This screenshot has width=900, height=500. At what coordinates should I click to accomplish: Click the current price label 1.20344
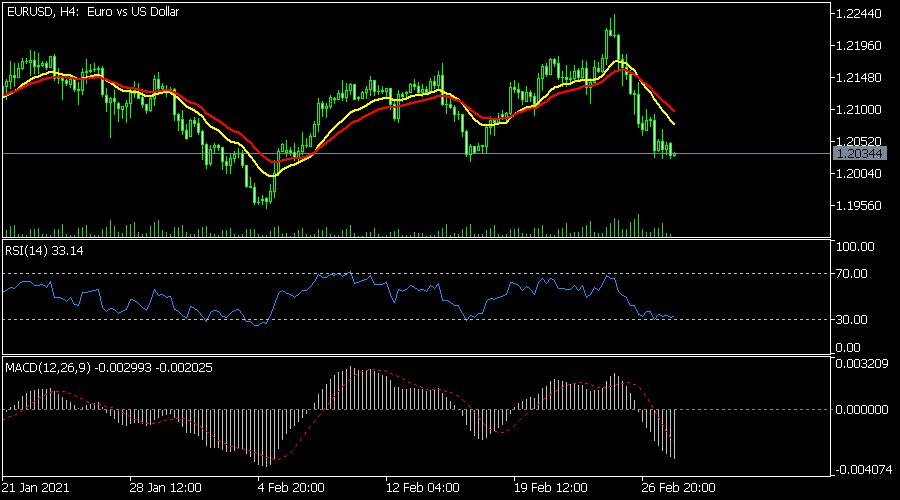pos(859,153)
